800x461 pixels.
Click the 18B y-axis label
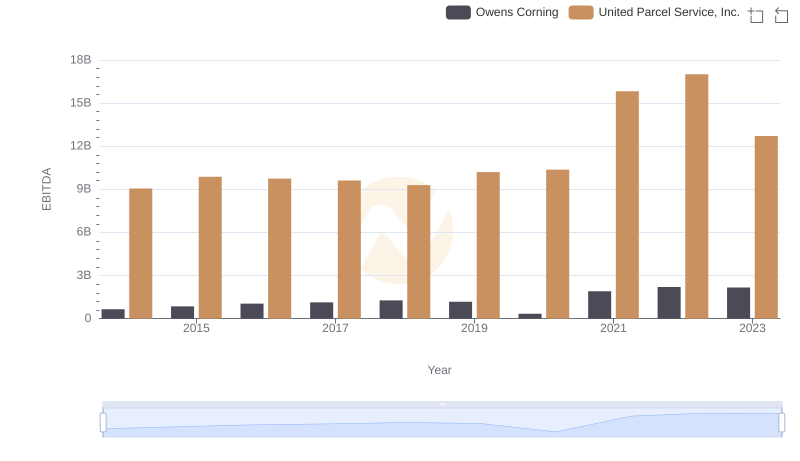(x=81, y=60)
